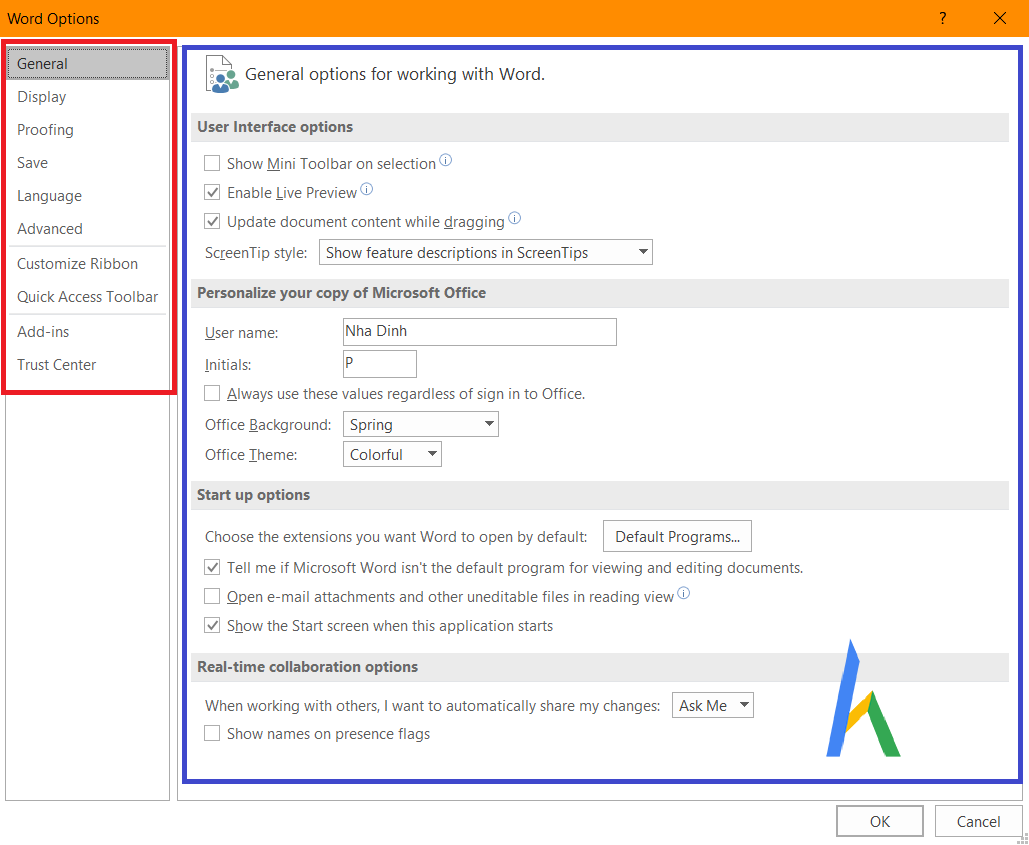This screenshot has width=1029, height=845.
Task: Go to the Save category
Action: [x=87, y=163]
